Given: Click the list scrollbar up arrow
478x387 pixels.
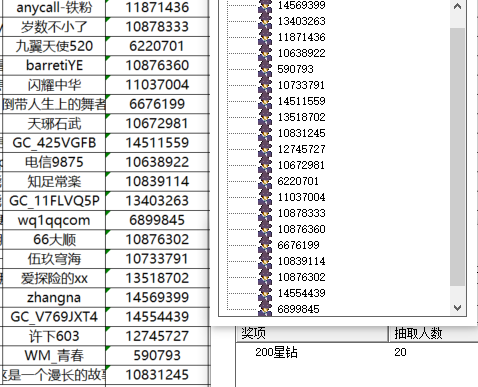Looking at the screenshot, I should click(457, 6).
